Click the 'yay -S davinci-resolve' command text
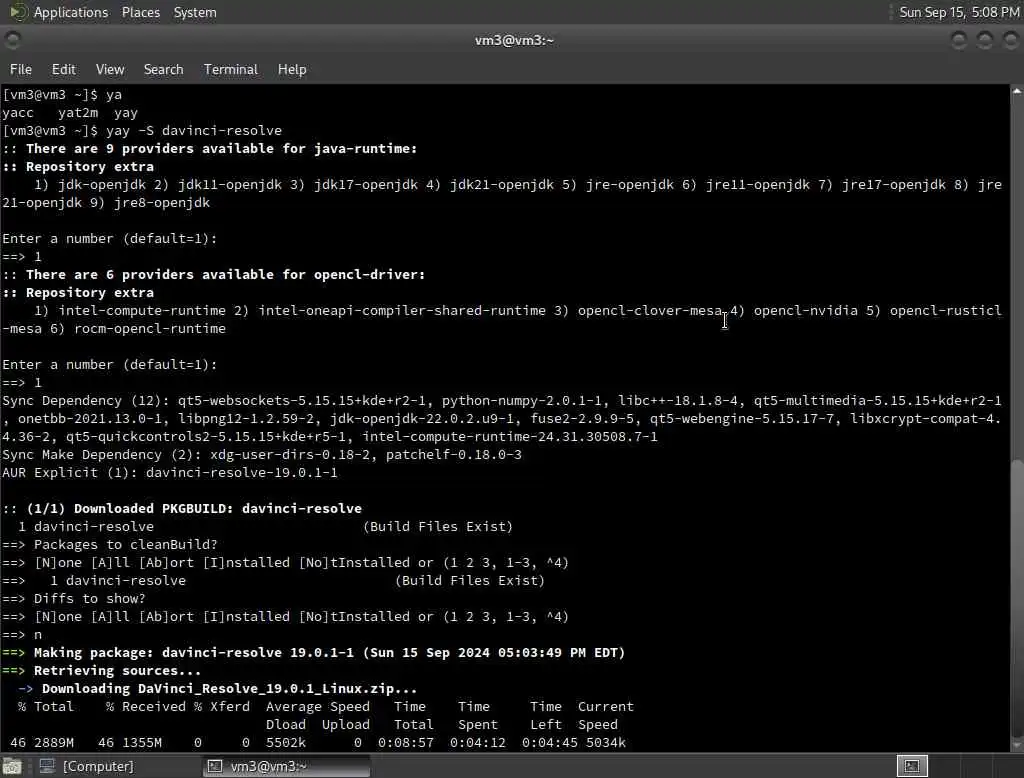Viewport: 1024px width, 778px height. [x=194, y=131]
